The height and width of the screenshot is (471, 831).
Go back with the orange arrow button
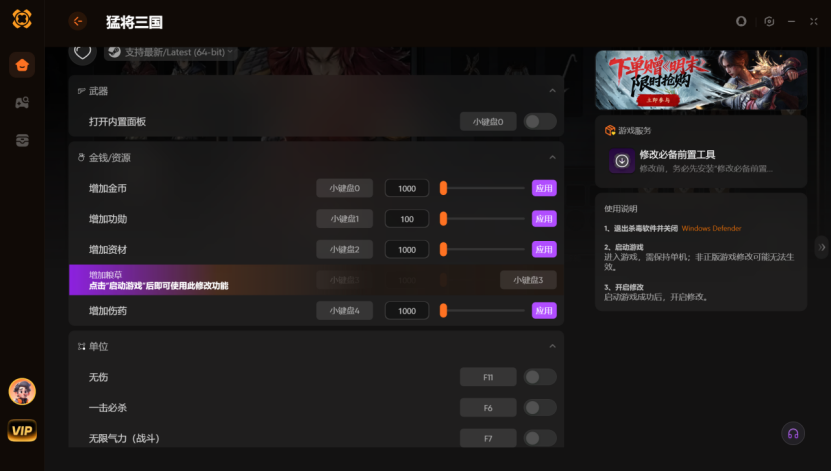78,22
